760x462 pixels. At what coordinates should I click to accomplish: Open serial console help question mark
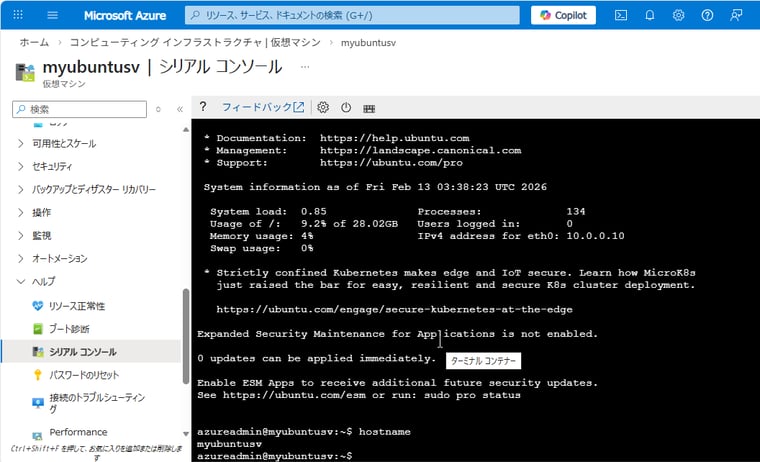click(x=203, y=107)
